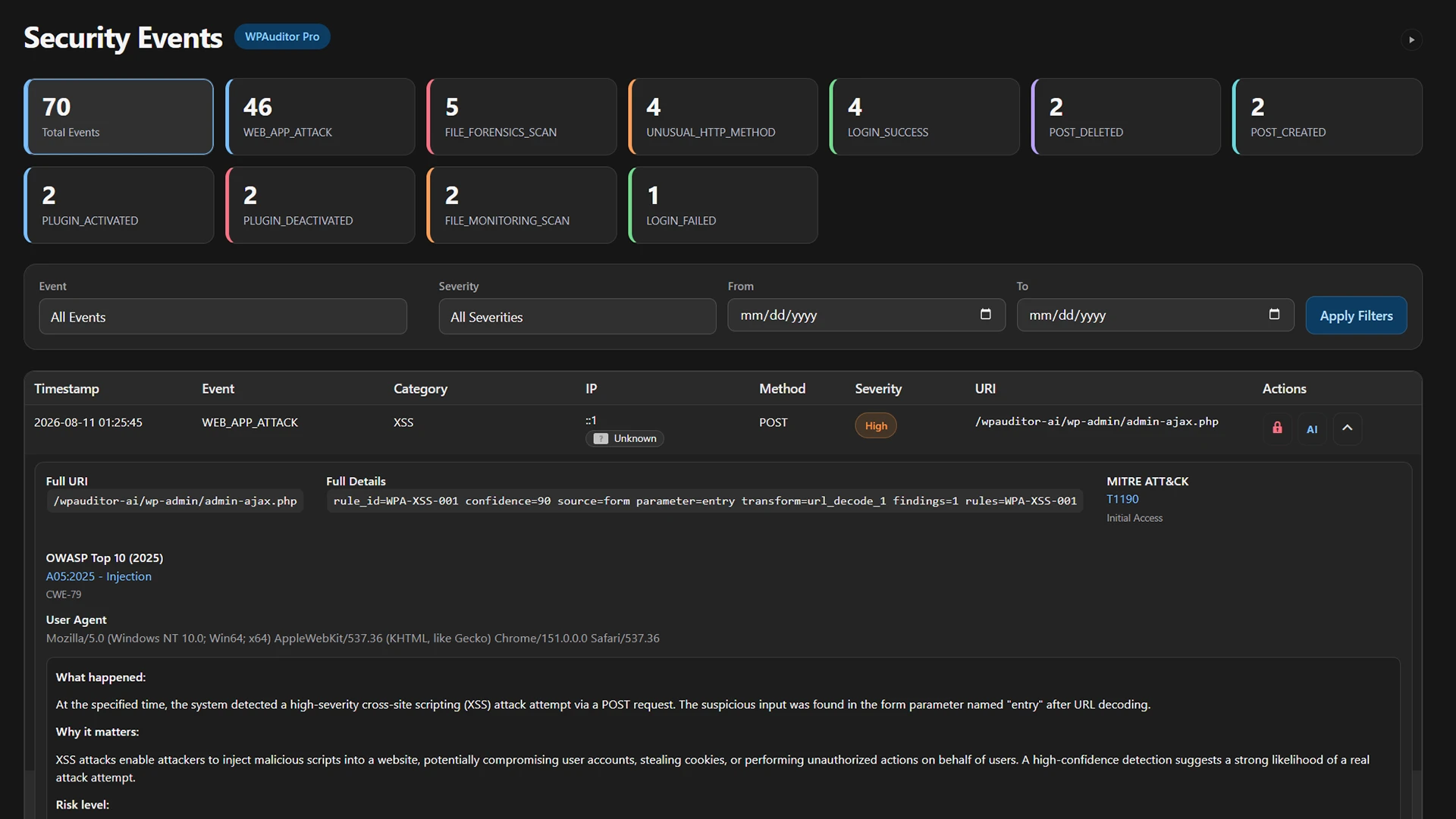Filter by POST_CREATED card
This screenshot has height=819, width=1456.
1327,117
